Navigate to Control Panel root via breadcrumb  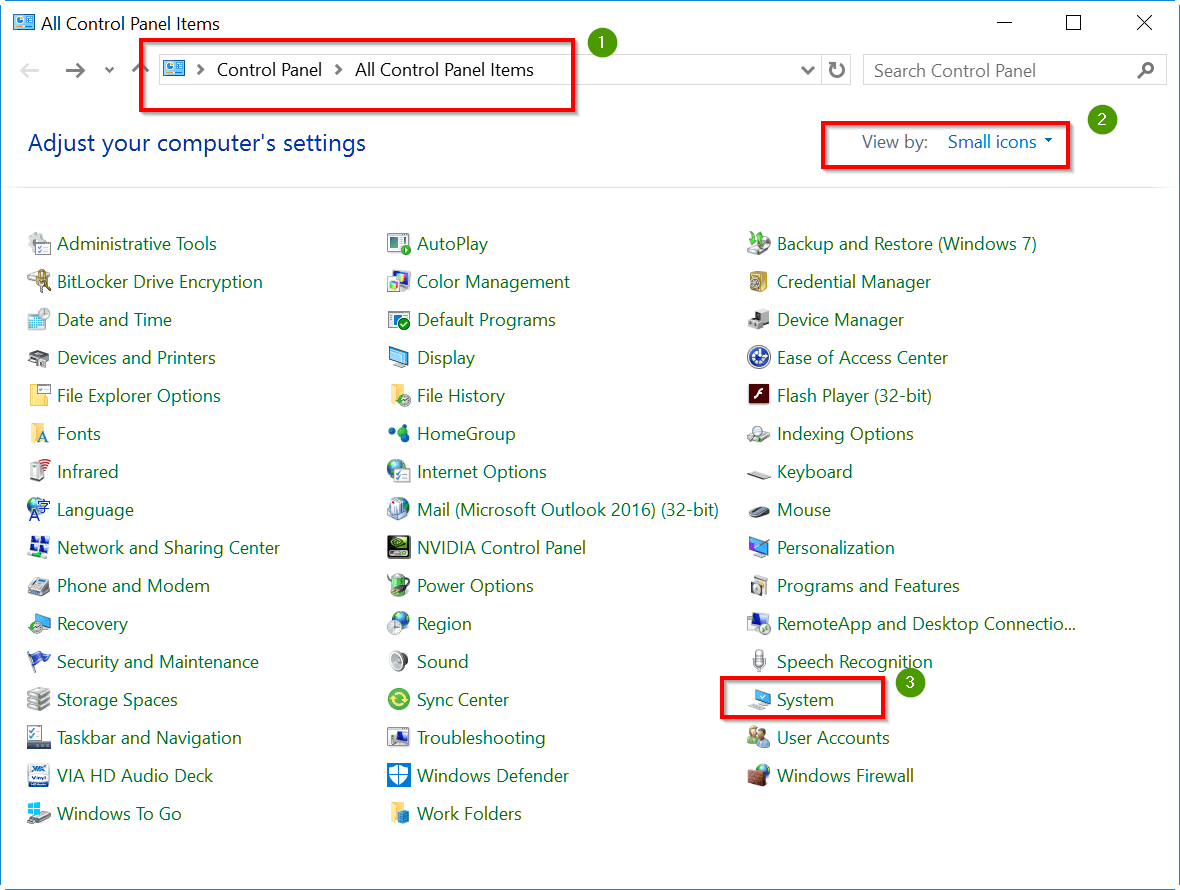pyautogui.click(x=268, y=70)
